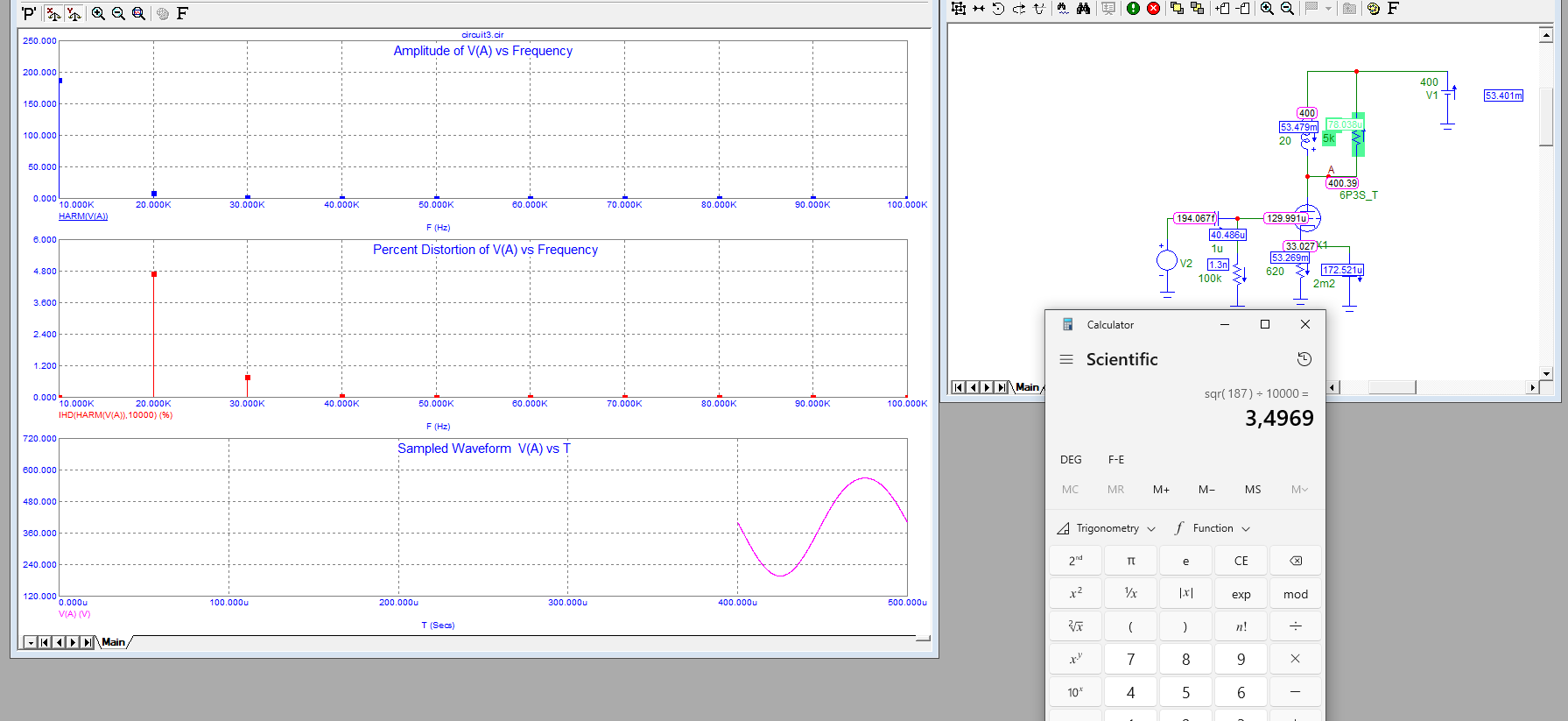The width and height of the screenshot is (1568, 721).
Task: Click the square root key in Calculator
Action: (1075, 626)
